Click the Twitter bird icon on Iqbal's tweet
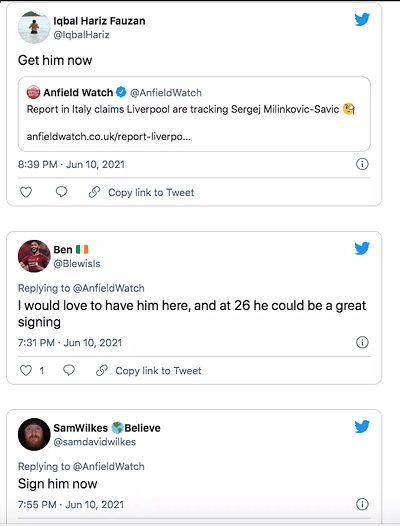This screenshot has height=526, width=400. click(x=362, y=19)
